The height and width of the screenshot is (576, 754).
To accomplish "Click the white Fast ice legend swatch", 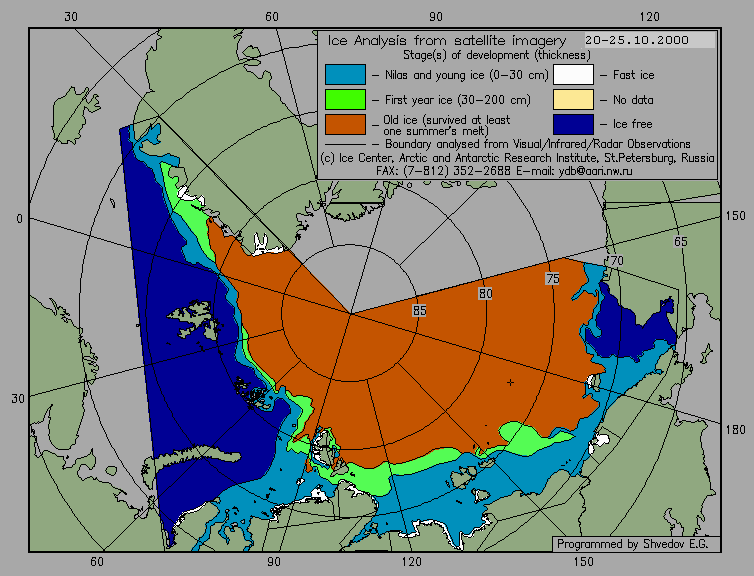I will tap(573, 75).
